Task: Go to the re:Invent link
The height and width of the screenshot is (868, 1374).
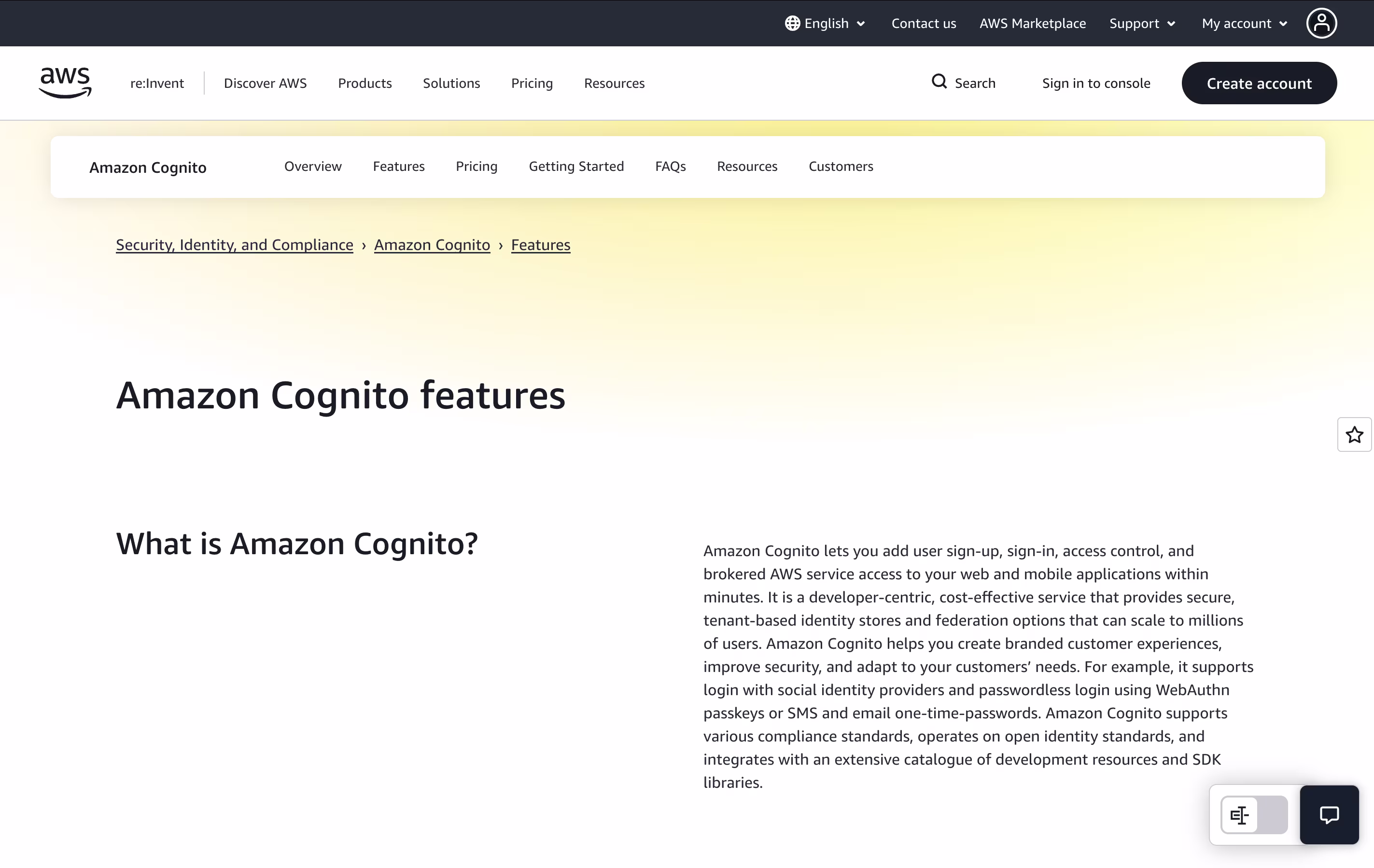Action: point(157,84)
